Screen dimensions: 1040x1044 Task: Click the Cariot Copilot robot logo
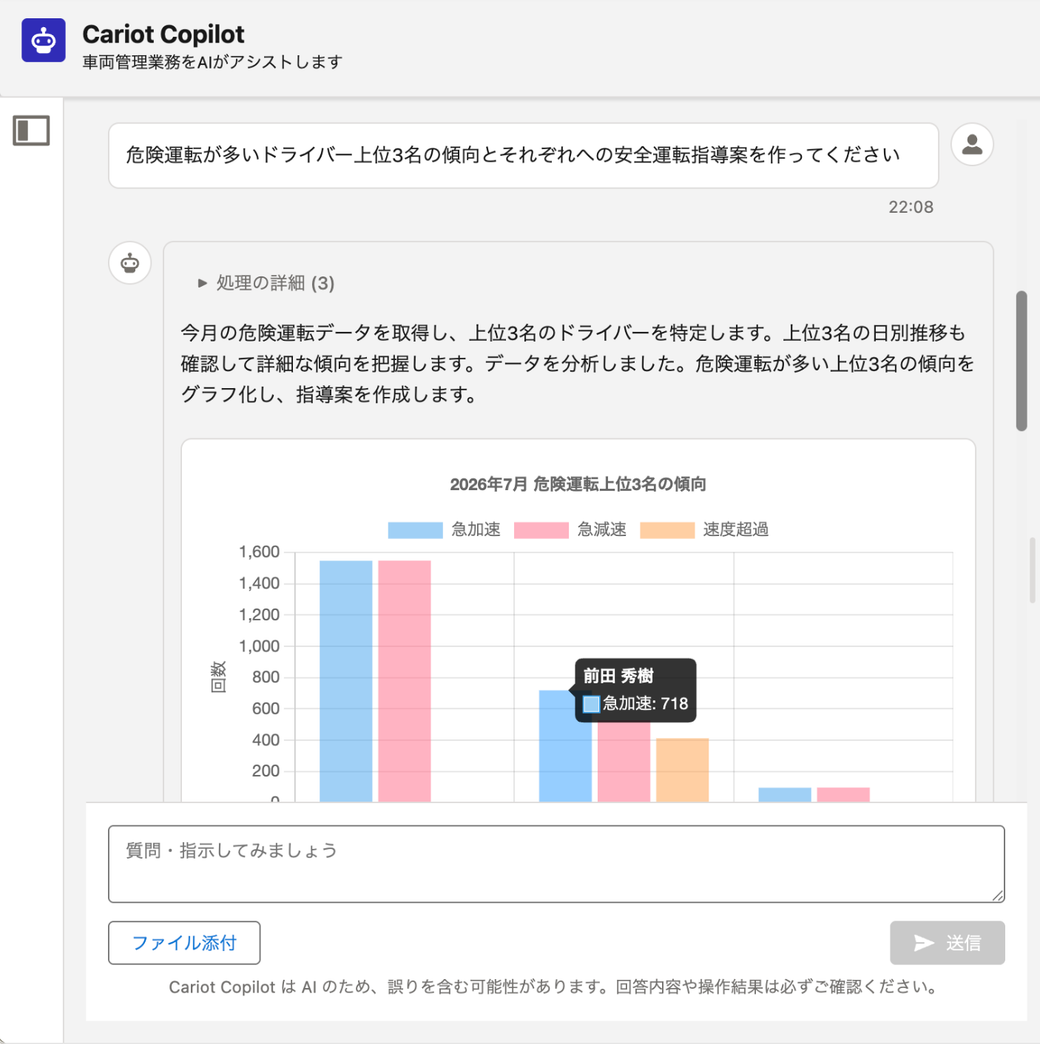pos(43,40)
